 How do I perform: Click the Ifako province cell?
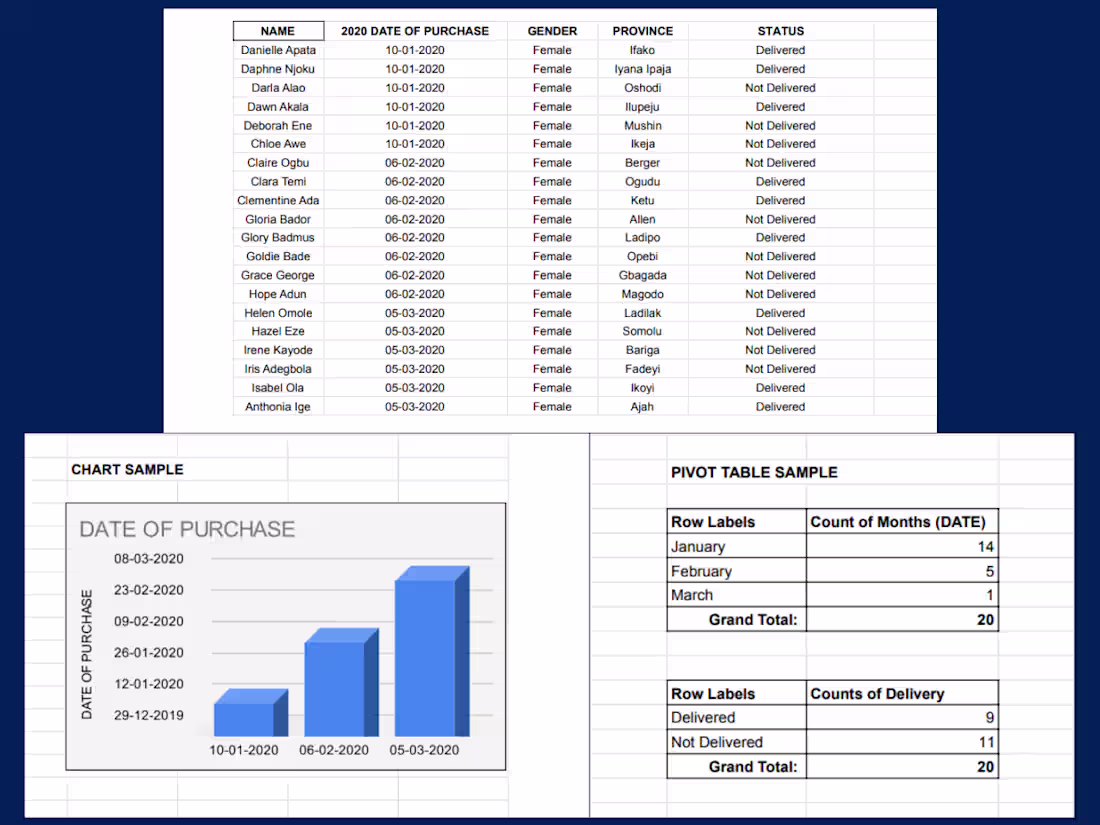click(642, 49)
